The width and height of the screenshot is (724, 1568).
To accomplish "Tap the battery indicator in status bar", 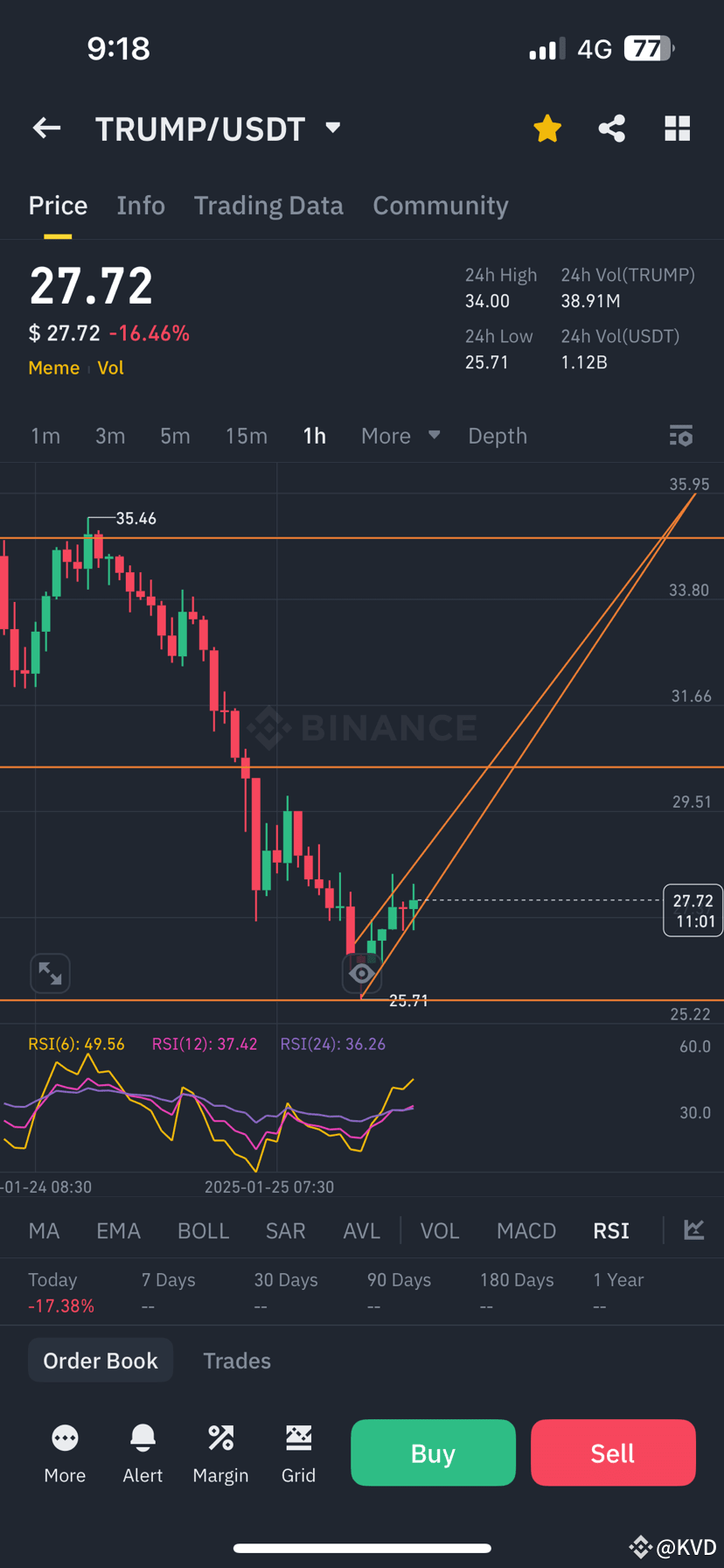I will pyautogui.click(x=649, y=48).
